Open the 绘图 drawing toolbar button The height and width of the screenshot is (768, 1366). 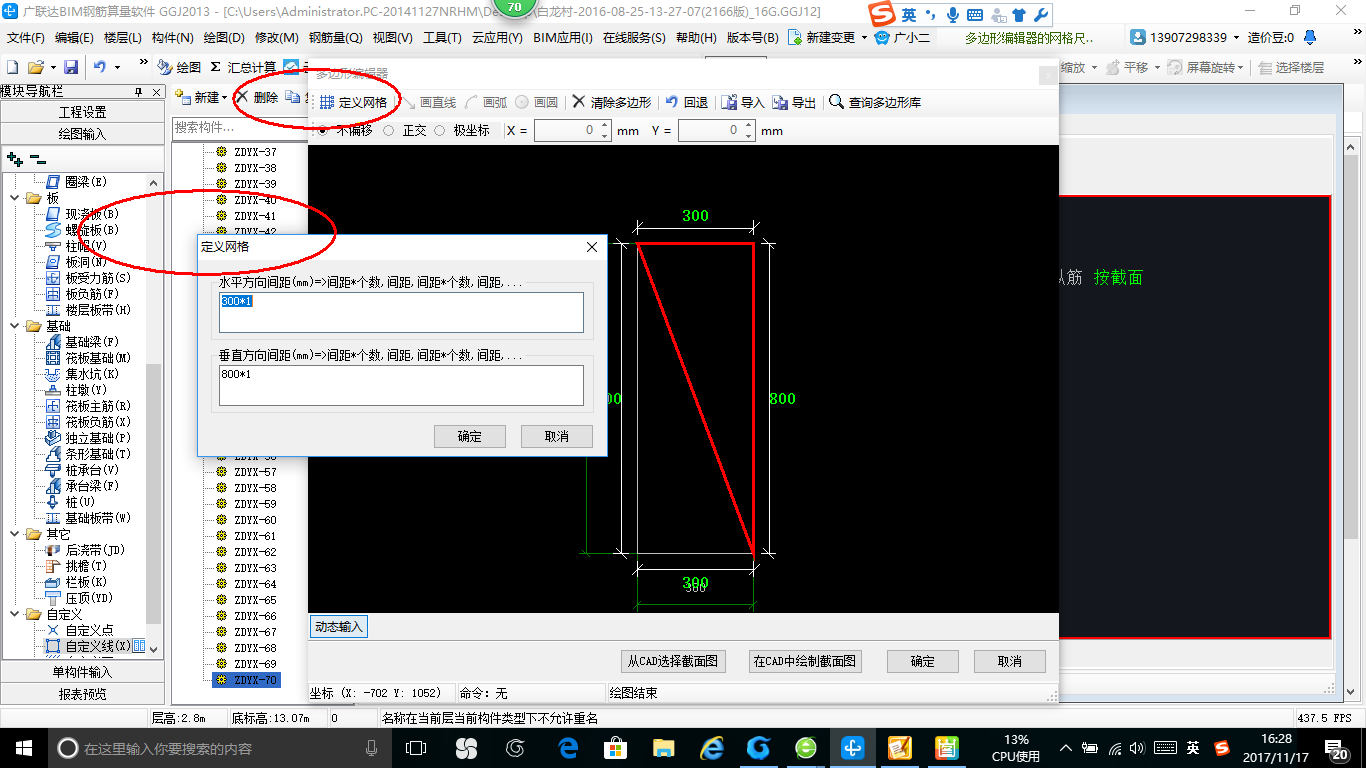(x=179, y=67)
